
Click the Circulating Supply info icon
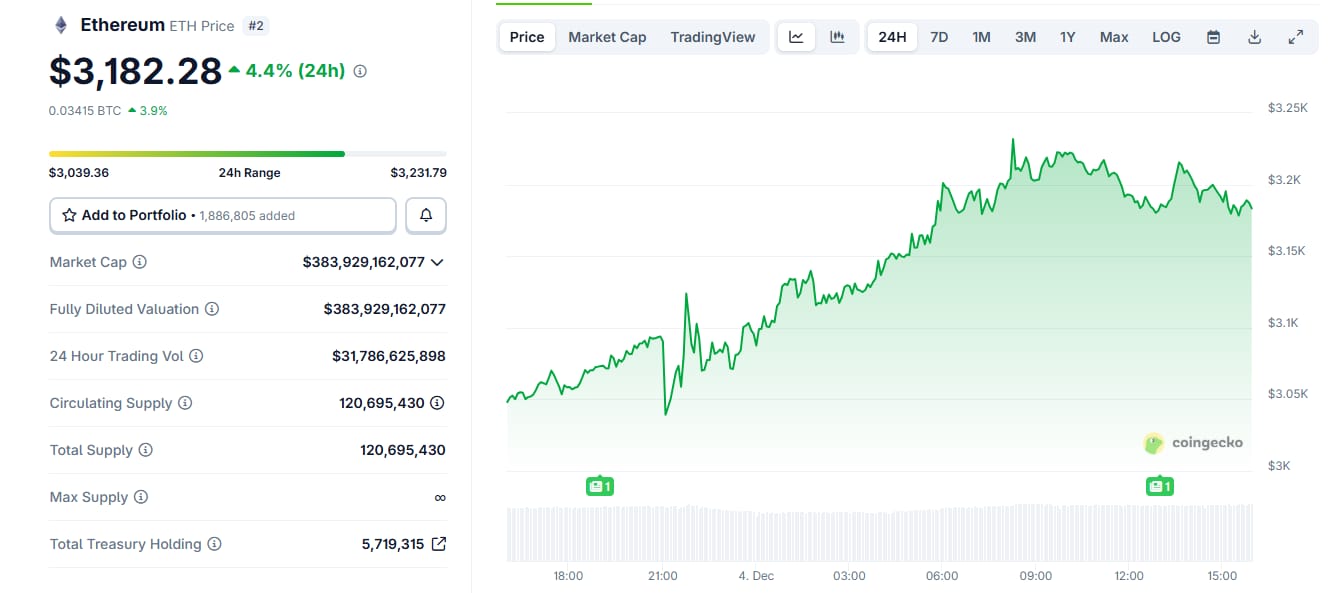pos(186,403)
